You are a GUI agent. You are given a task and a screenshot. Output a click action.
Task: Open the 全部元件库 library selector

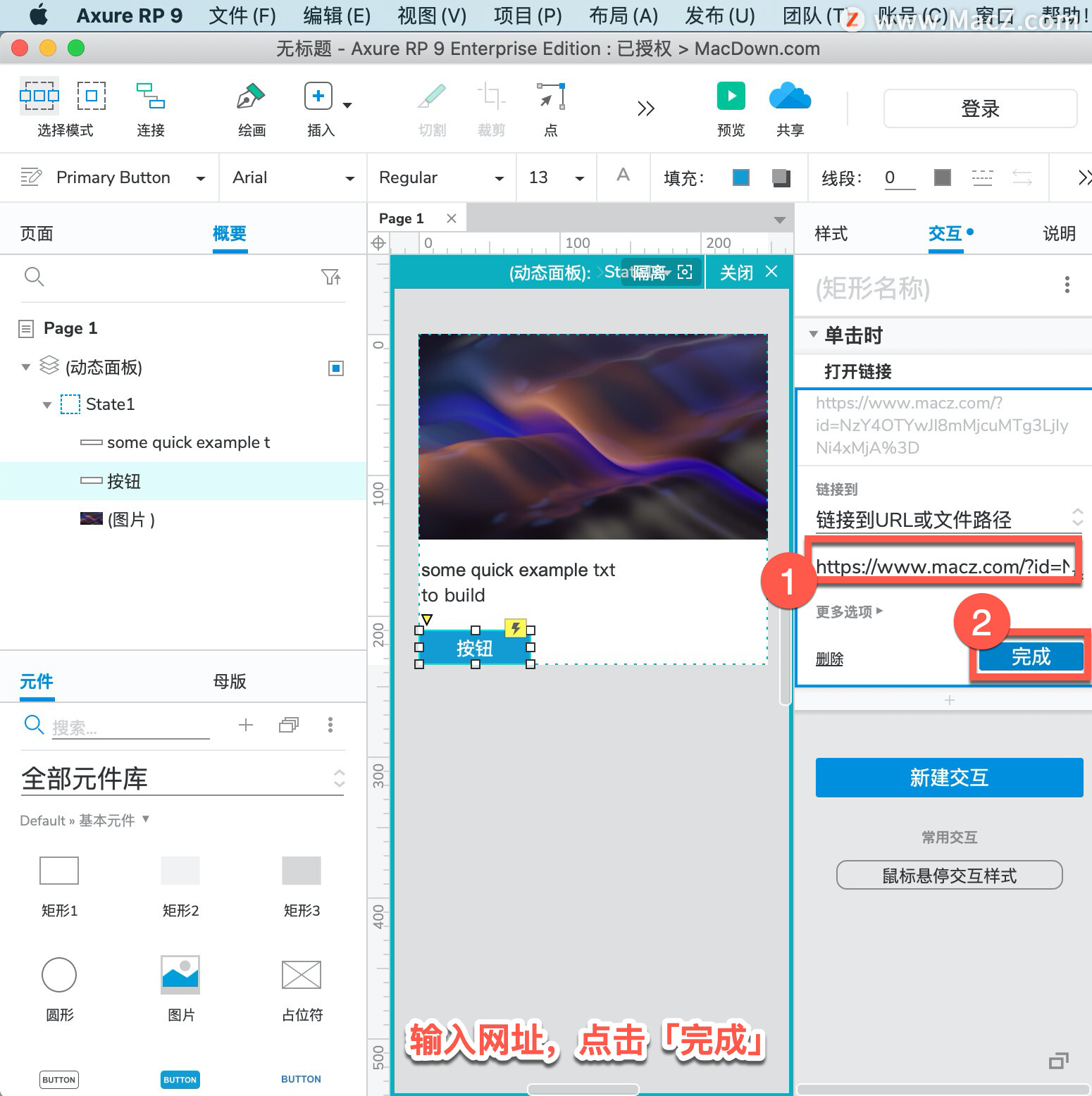(x=182, y=778)
